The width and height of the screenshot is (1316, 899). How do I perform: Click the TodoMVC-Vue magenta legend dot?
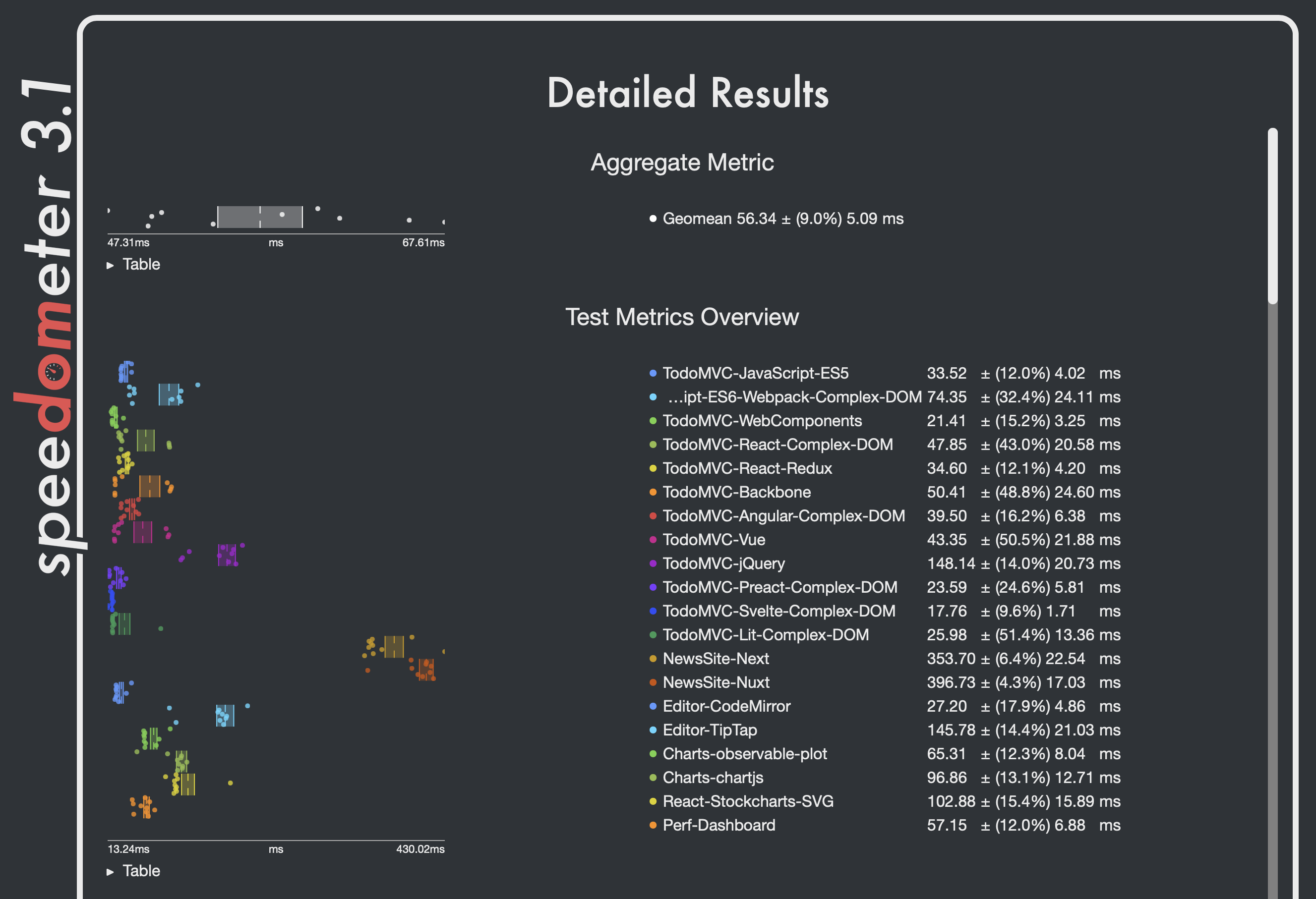tap(653, 540)
